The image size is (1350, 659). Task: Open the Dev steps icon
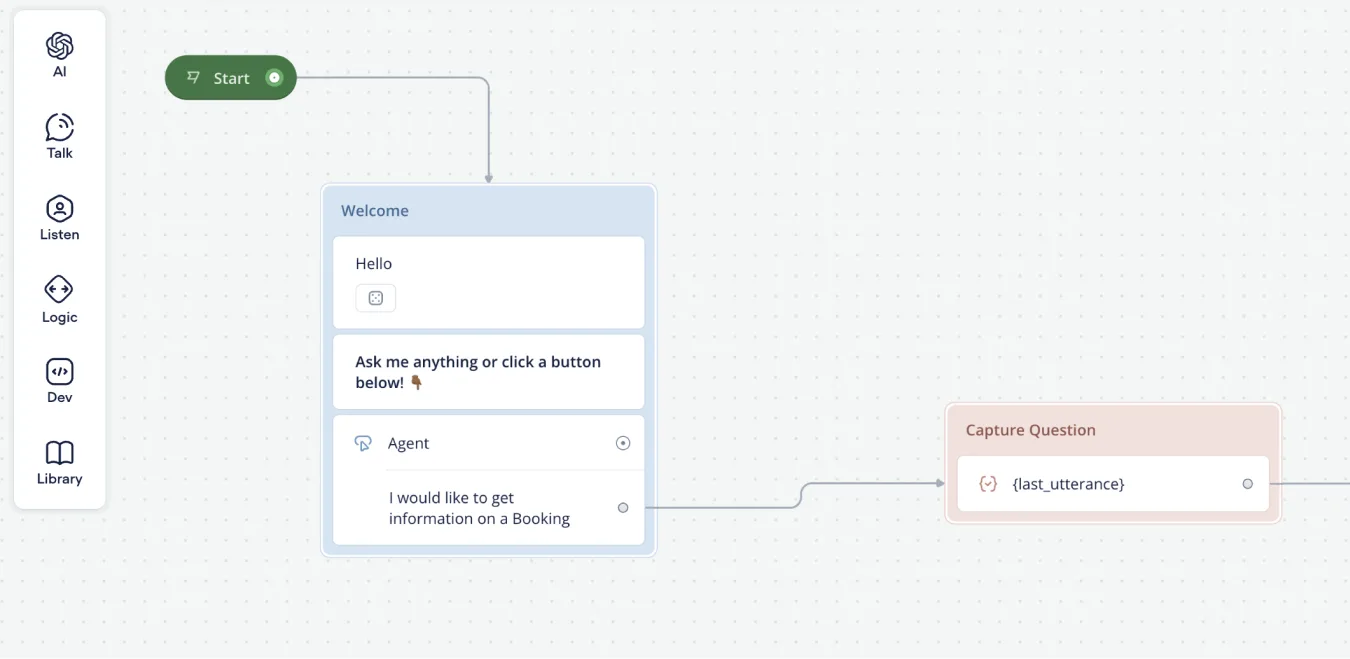point(59,372)
